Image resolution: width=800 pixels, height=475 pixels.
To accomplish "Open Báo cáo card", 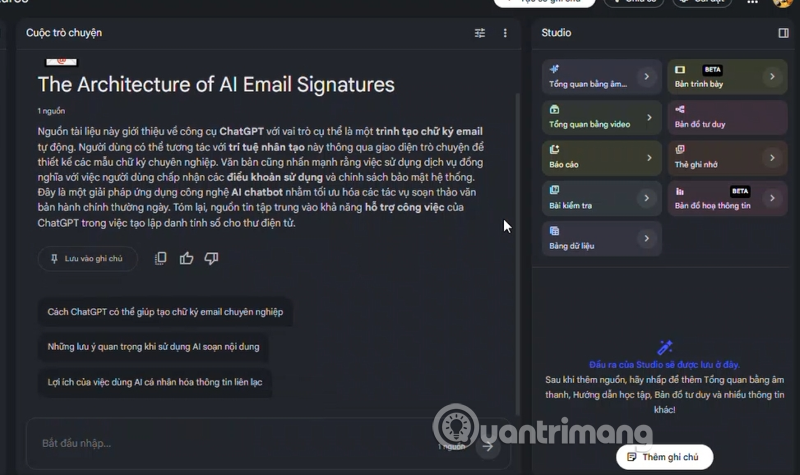I will click(602, 158).
